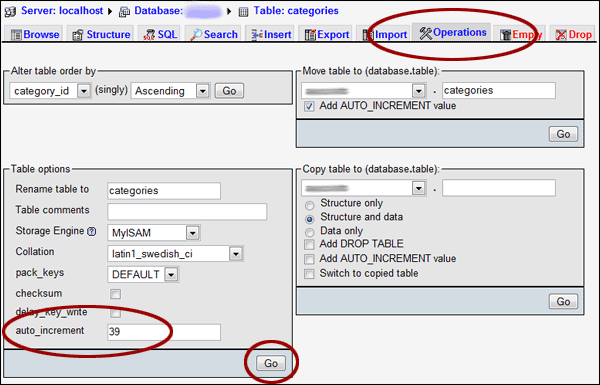This screenshot has width=600, height=385.
Task: Click the database icon in breadcrumb
Action: (x=124, y=12)
